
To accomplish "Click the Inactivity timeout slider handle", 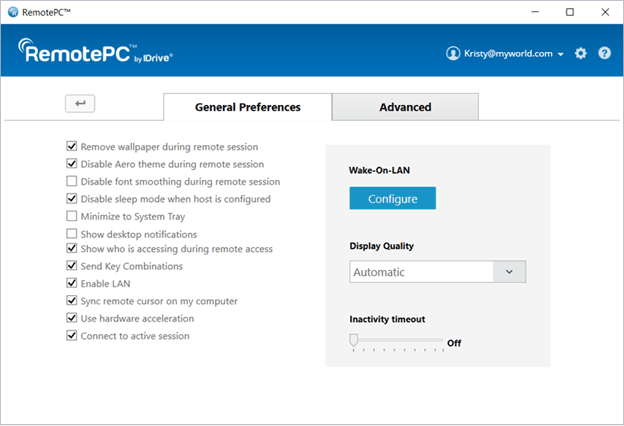I will 353,340.
